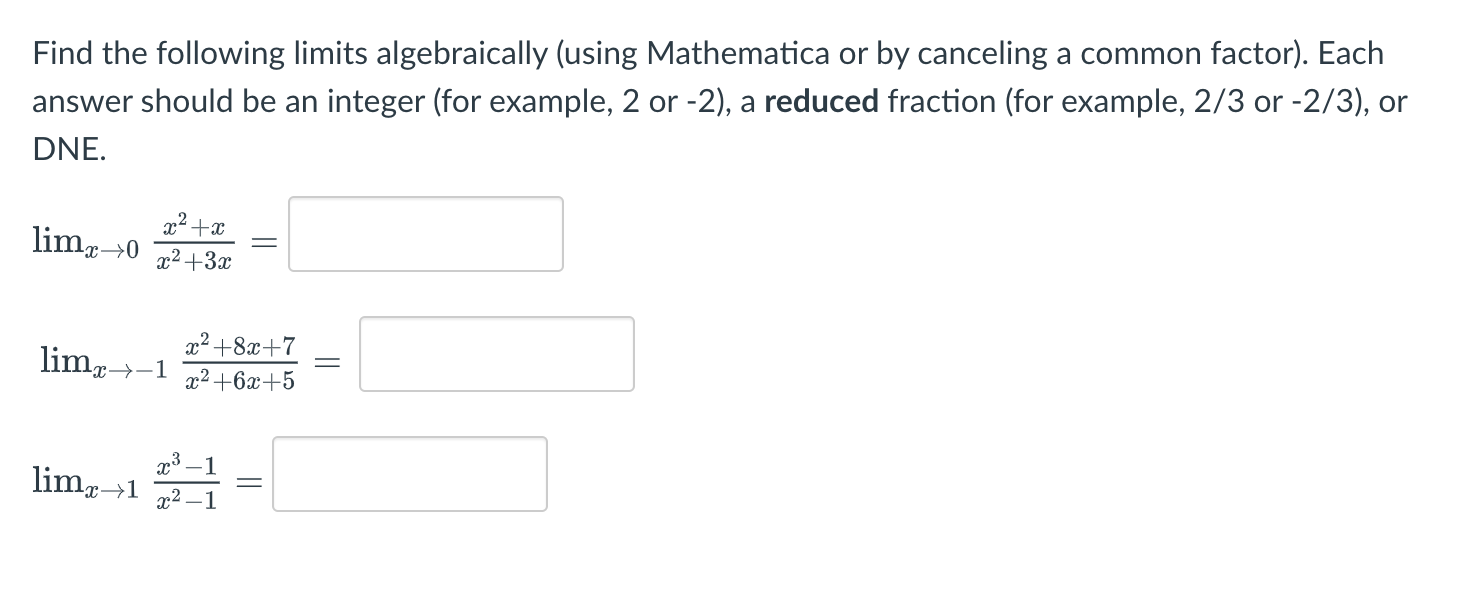Click the answer box for limit as x approaches -1

pos(496,354)
